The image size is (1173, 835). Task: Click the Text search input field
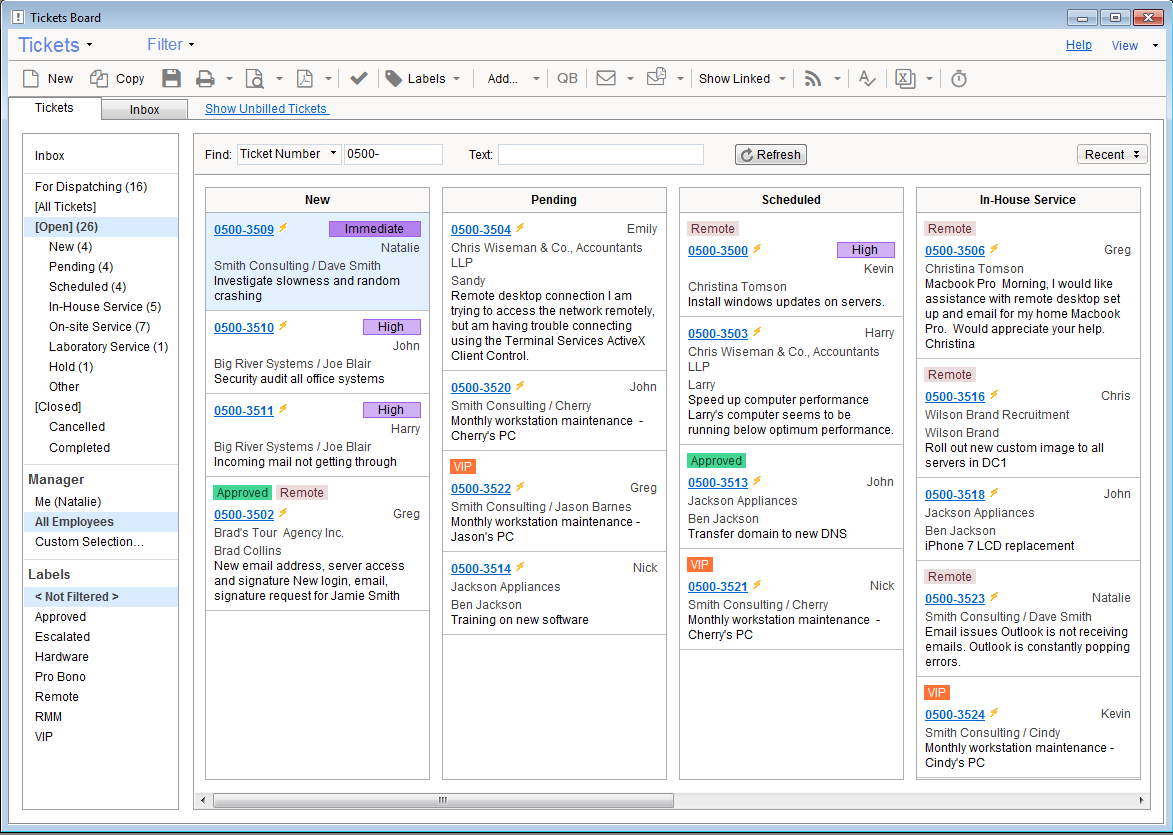coord(600,154)
